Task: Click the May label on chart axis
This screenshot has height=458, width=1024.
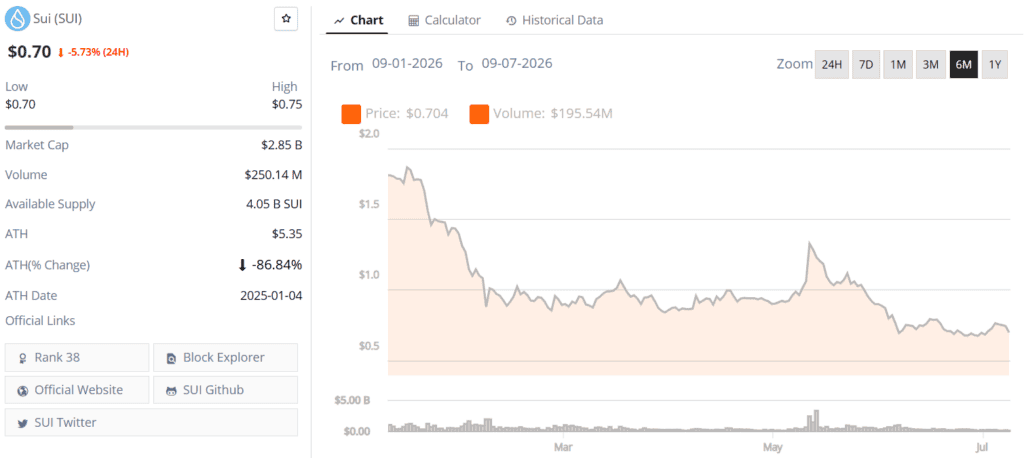Action: tap(773, 448)
